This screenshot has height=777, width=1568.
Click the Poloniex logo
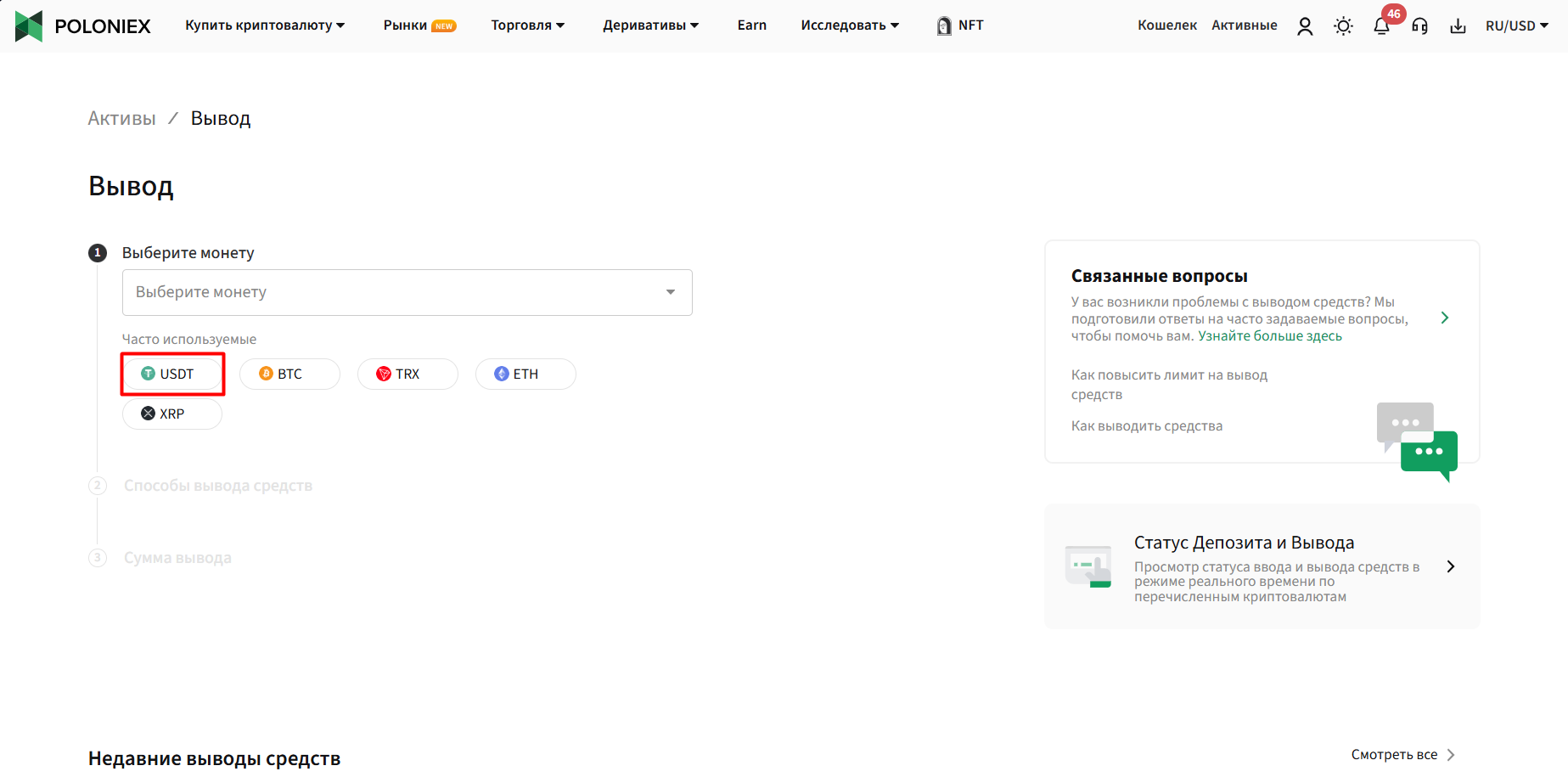click(x=83, y=26)
